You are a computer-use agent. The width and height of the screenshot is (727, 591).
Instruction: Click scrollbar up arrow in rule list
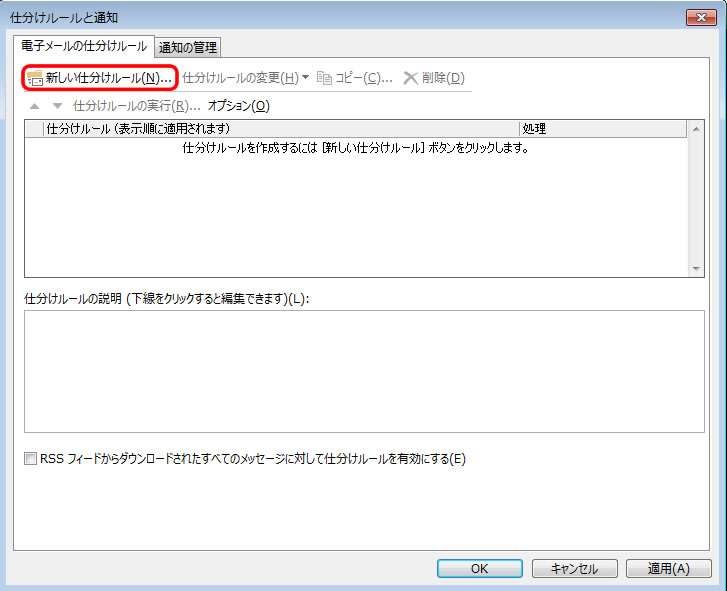pos(696,129)
